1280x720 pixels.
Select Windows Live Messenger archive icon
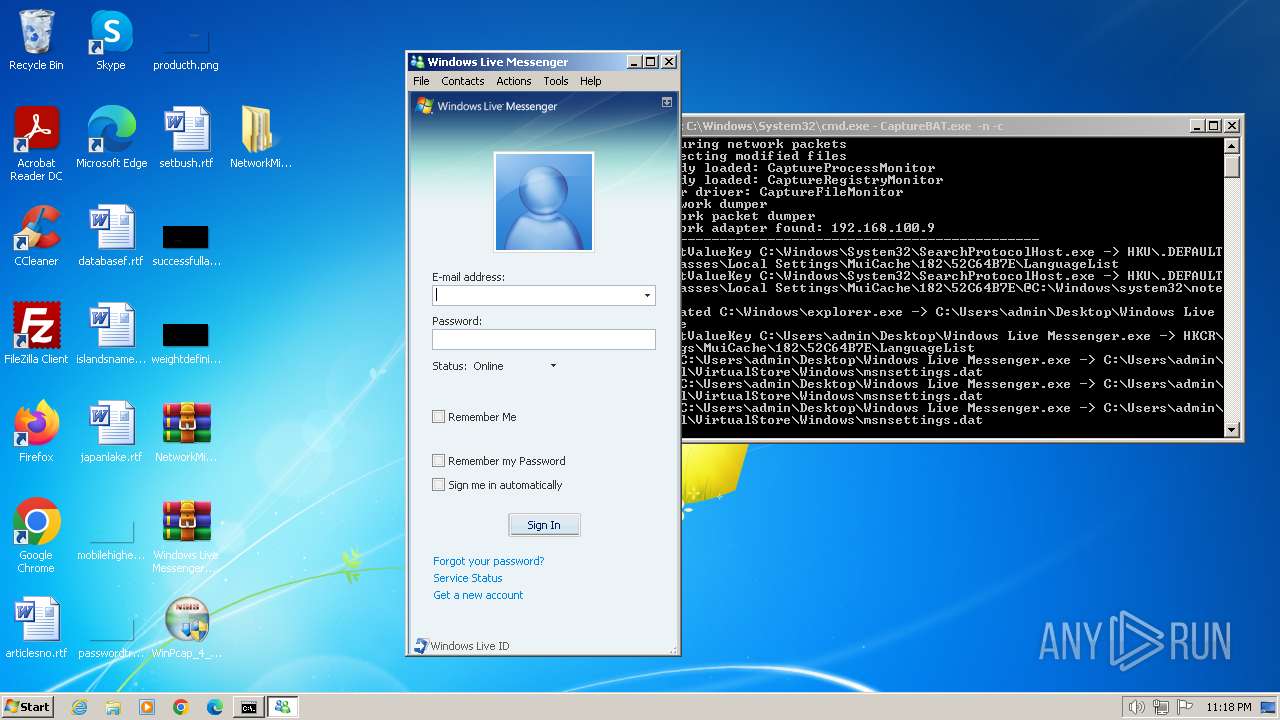point(186,536)
